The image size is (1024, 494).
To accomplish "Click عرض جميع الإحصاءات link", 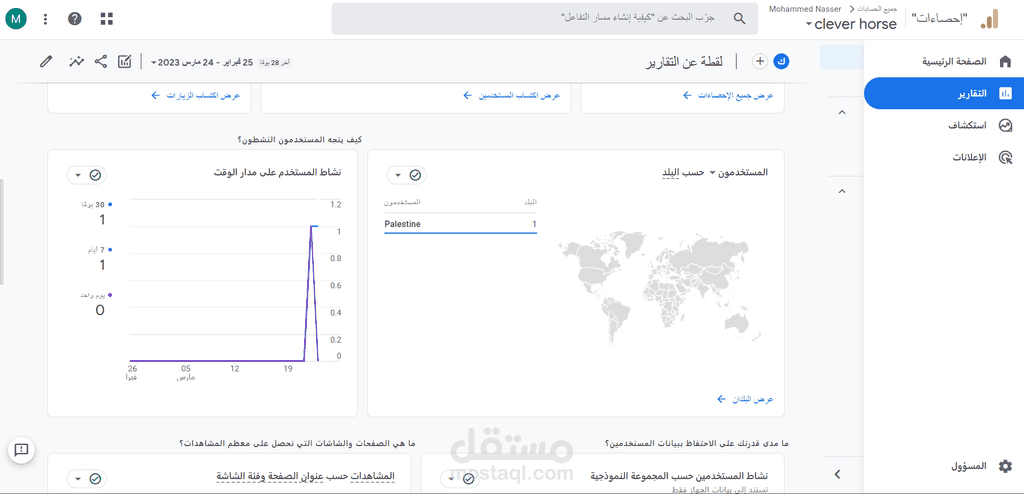I will (728, 95).
